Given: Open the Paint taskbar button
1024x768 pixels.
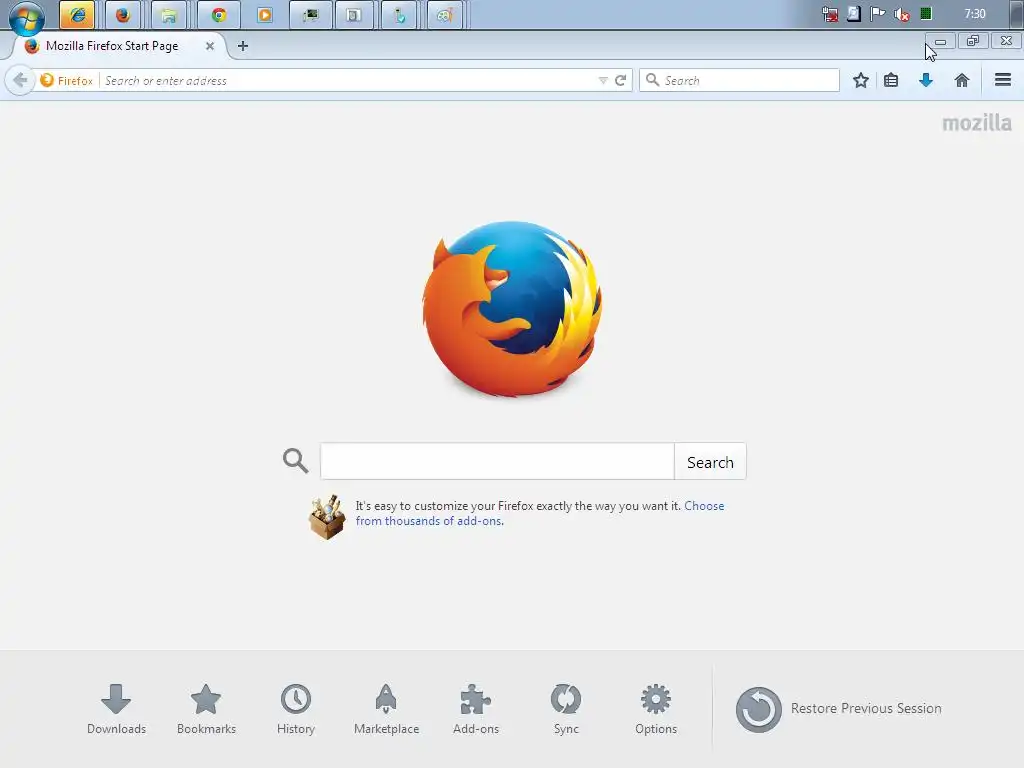Looking at the screenshot, I should pos(445,14).
